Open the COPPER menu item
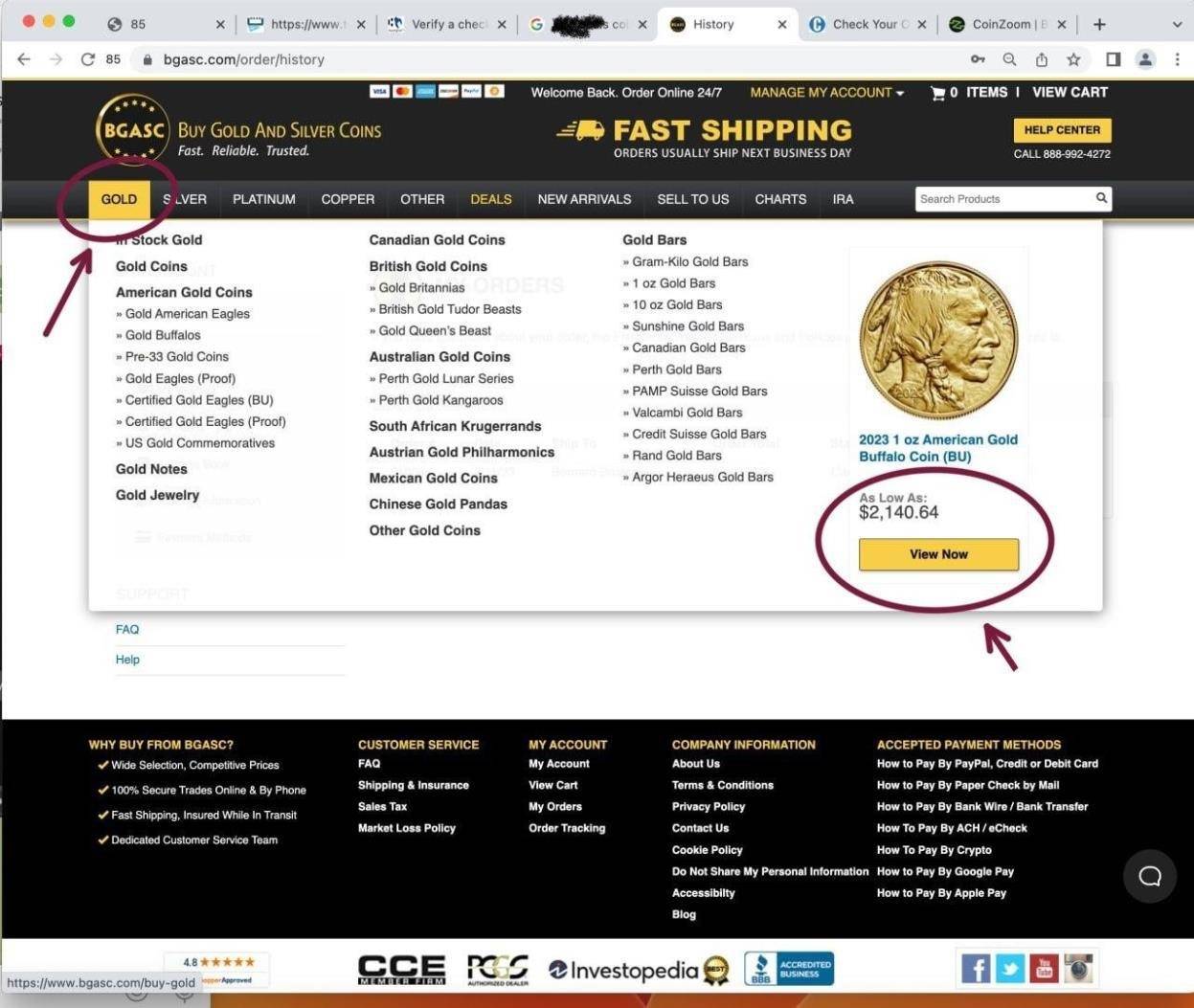Image resolution: width=1194 pixels, height=1008 pixels. click(348, 199)
